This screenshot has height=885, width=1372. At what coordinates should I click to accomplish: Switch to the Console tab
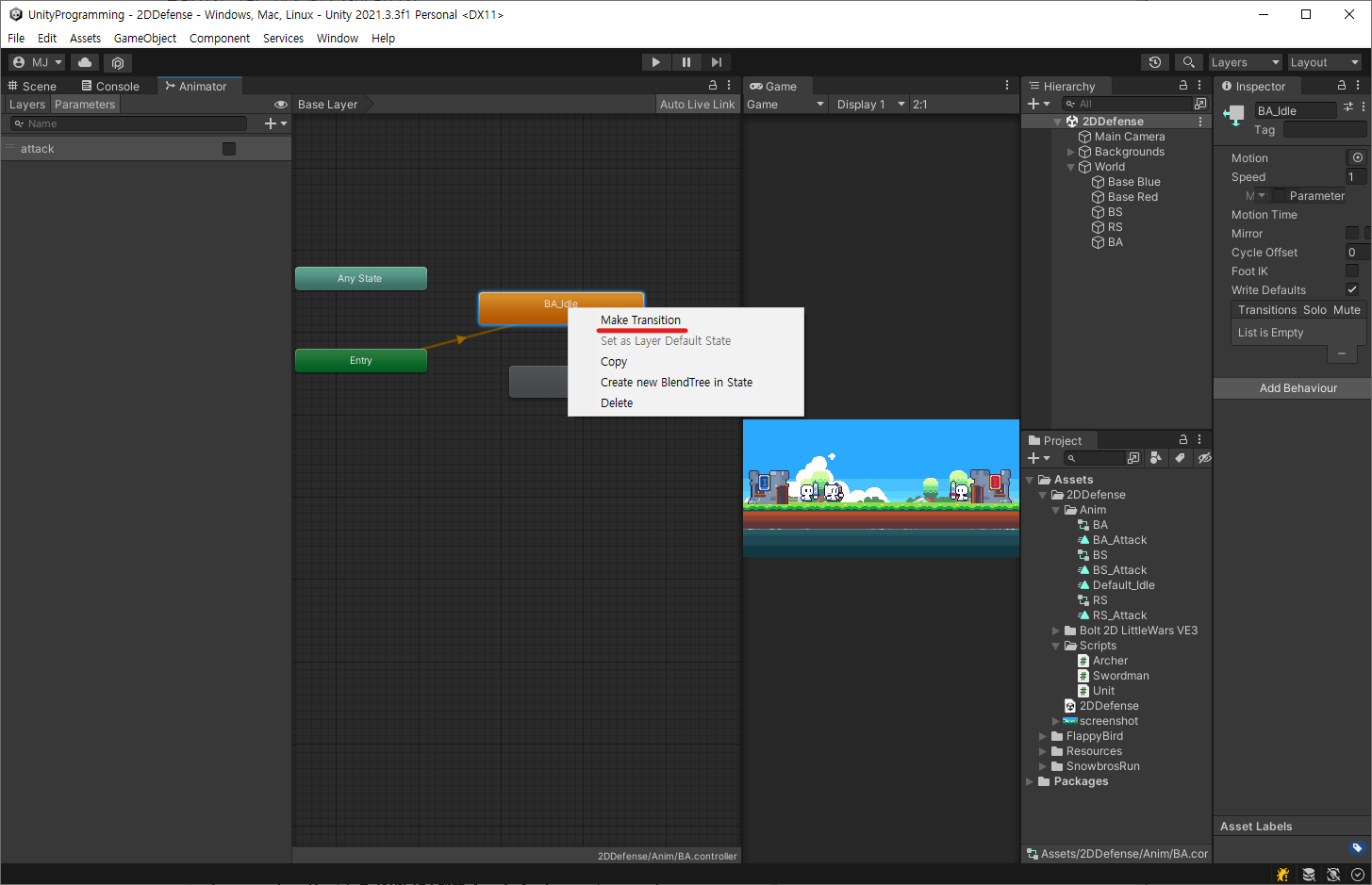(x=110, y=86)
